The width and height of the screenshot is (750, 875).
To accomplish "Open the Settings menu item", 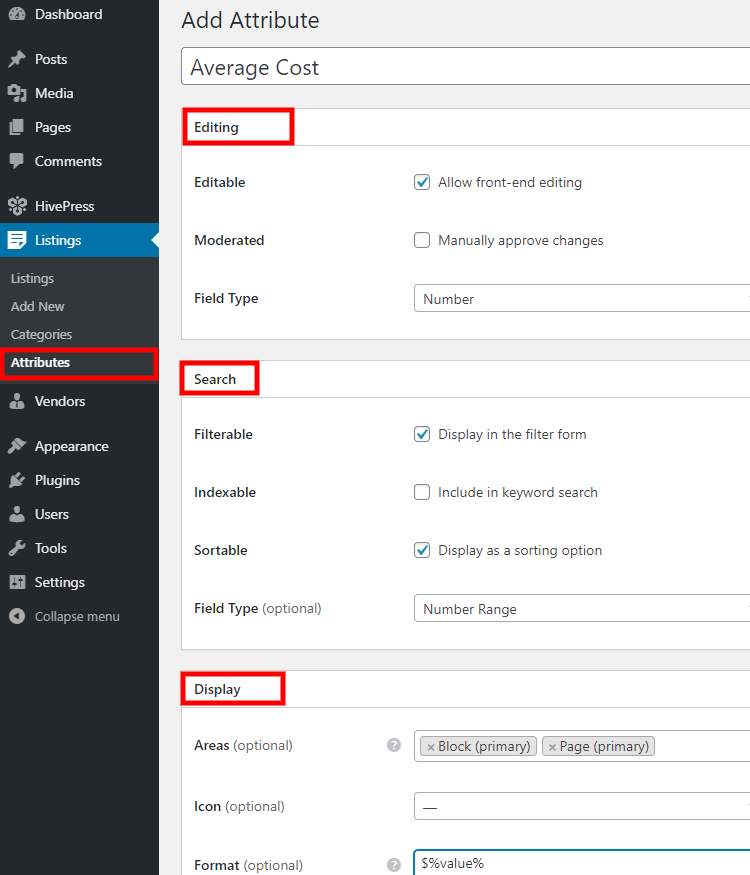I will (79, 583).
